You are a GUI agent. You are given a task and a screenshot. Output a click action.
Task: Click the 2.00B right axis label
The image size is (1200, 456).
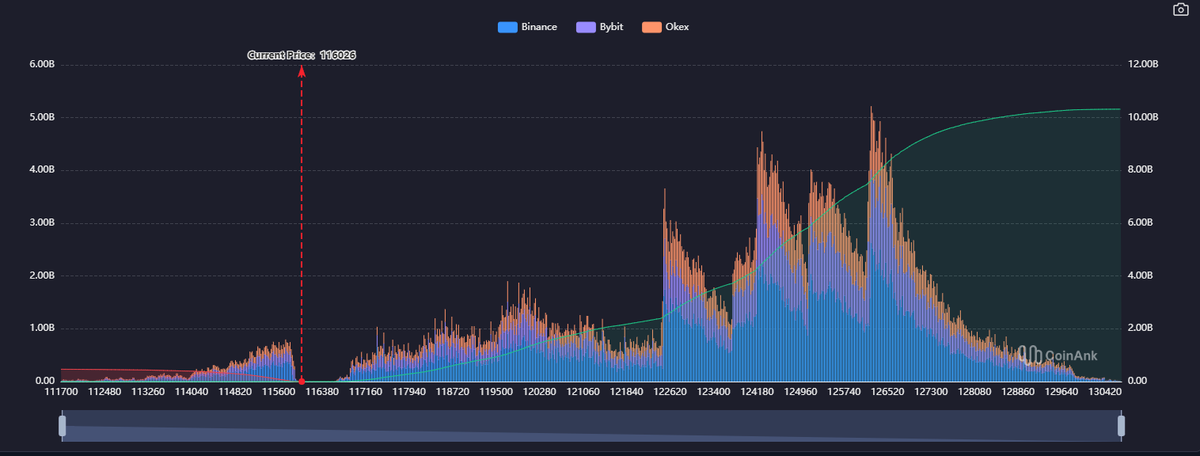click(x=1141, y=328)
